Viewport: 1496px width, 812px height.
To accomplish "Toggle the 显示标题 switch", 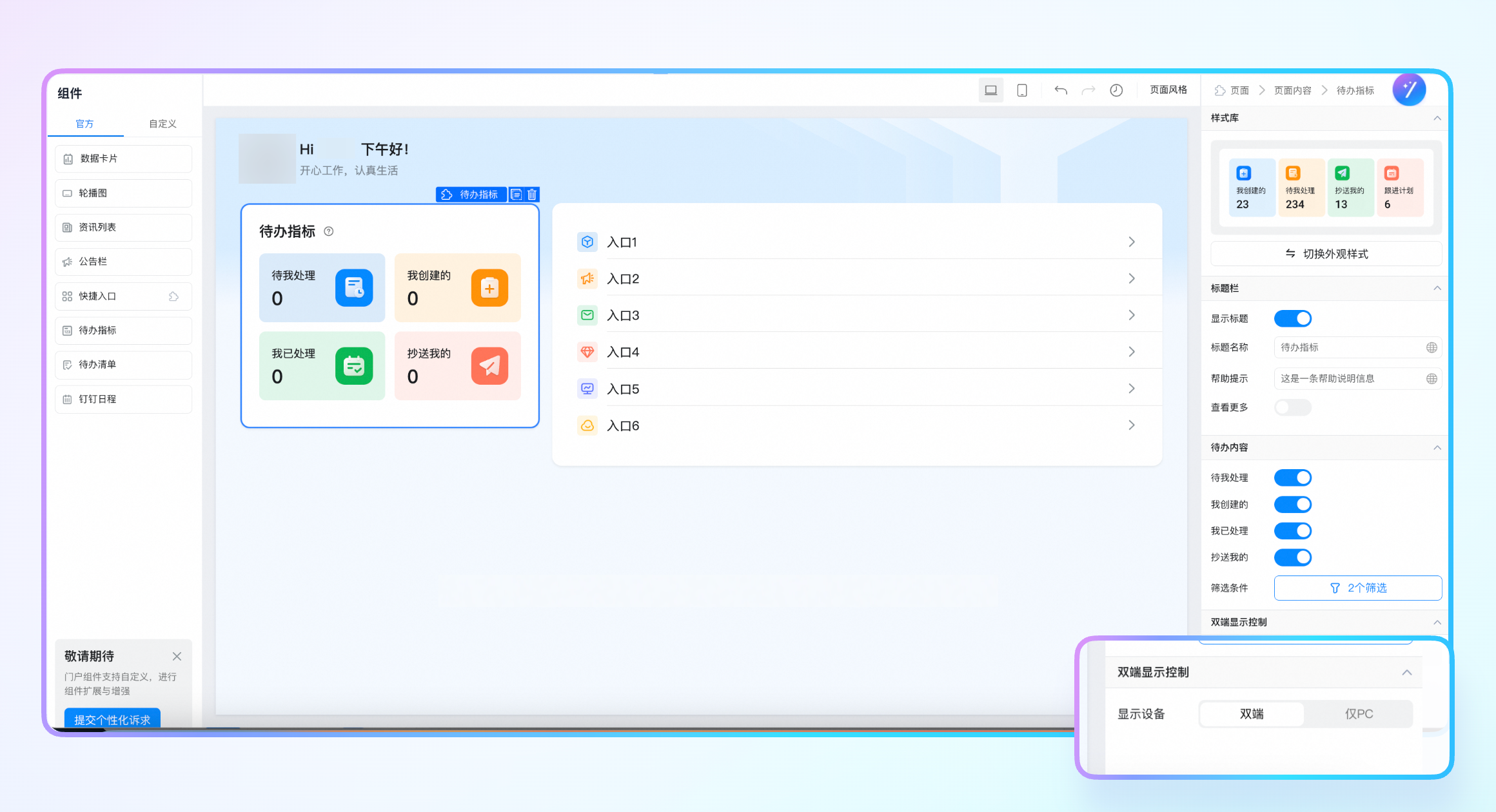I will coord(1292,318).
